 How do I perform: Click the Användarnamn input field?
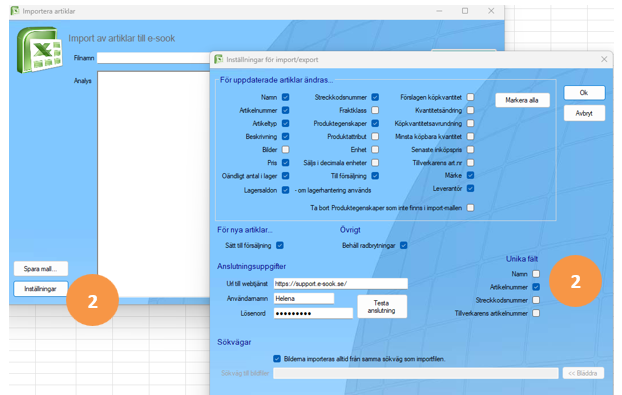click(304, 299)
